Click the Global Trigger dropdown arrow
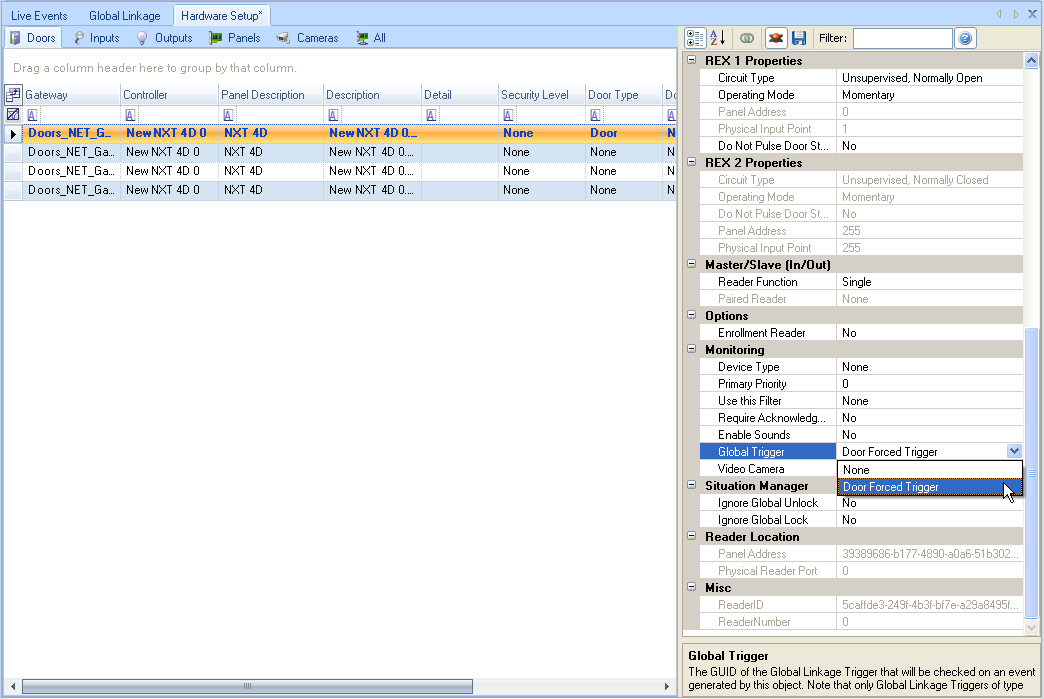Image resolution: width=1044 pixels, height=699 pixels. point(1014,452)
